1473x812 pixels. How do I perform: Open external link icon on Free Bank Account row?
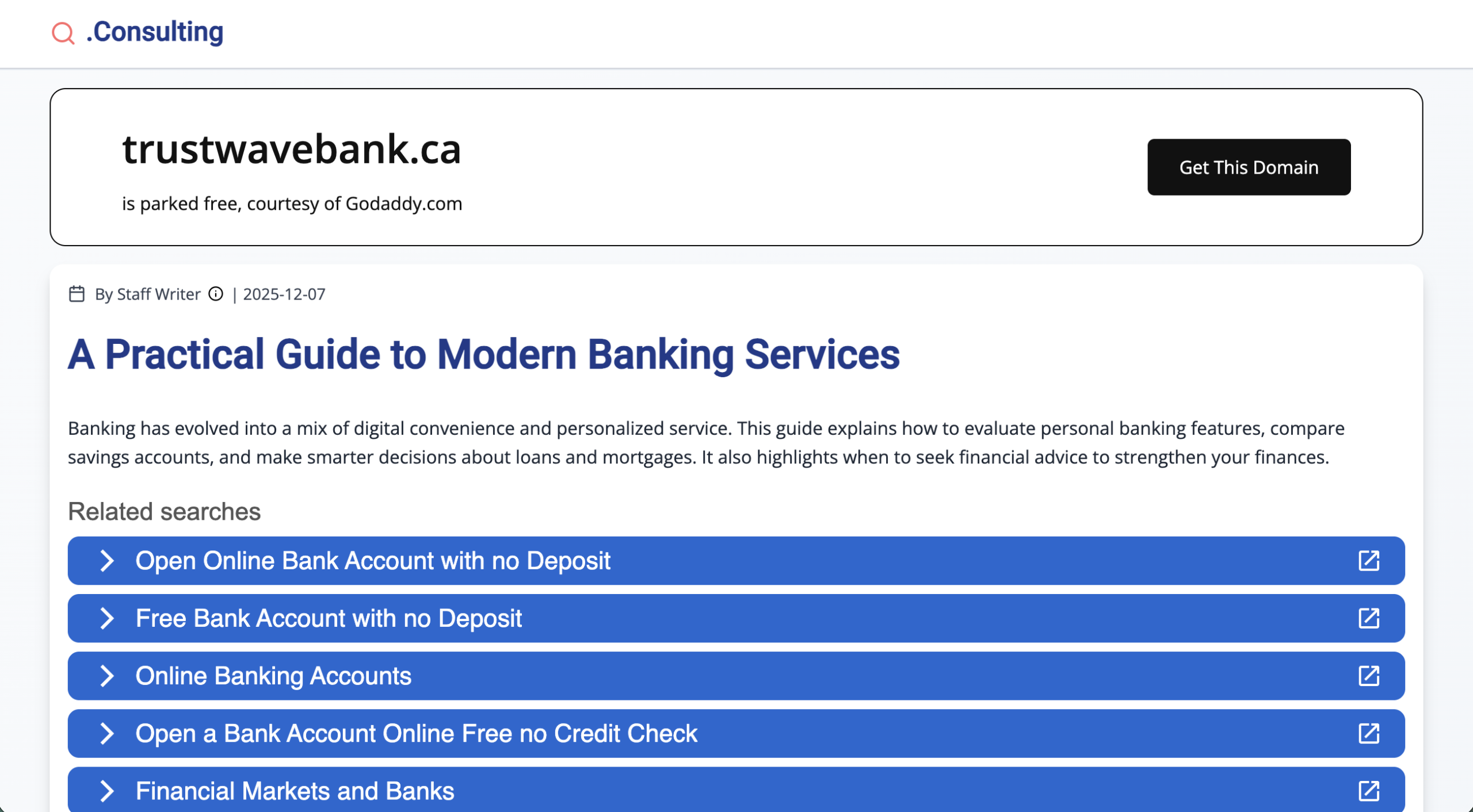click(1369, 618)
